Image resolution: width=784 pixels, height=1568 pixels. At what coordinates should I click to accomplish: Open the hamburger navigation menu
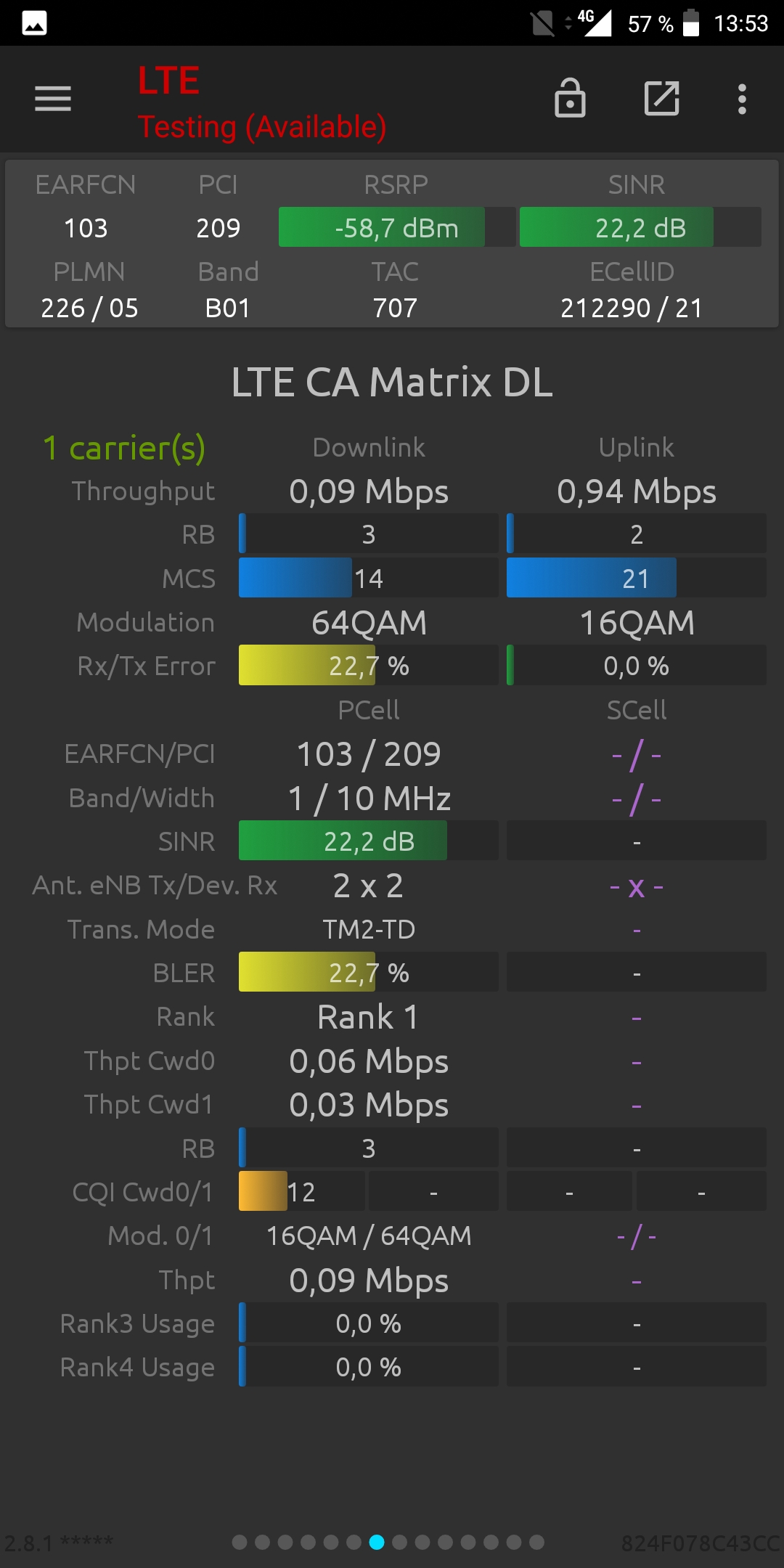(x=53, y=99)
